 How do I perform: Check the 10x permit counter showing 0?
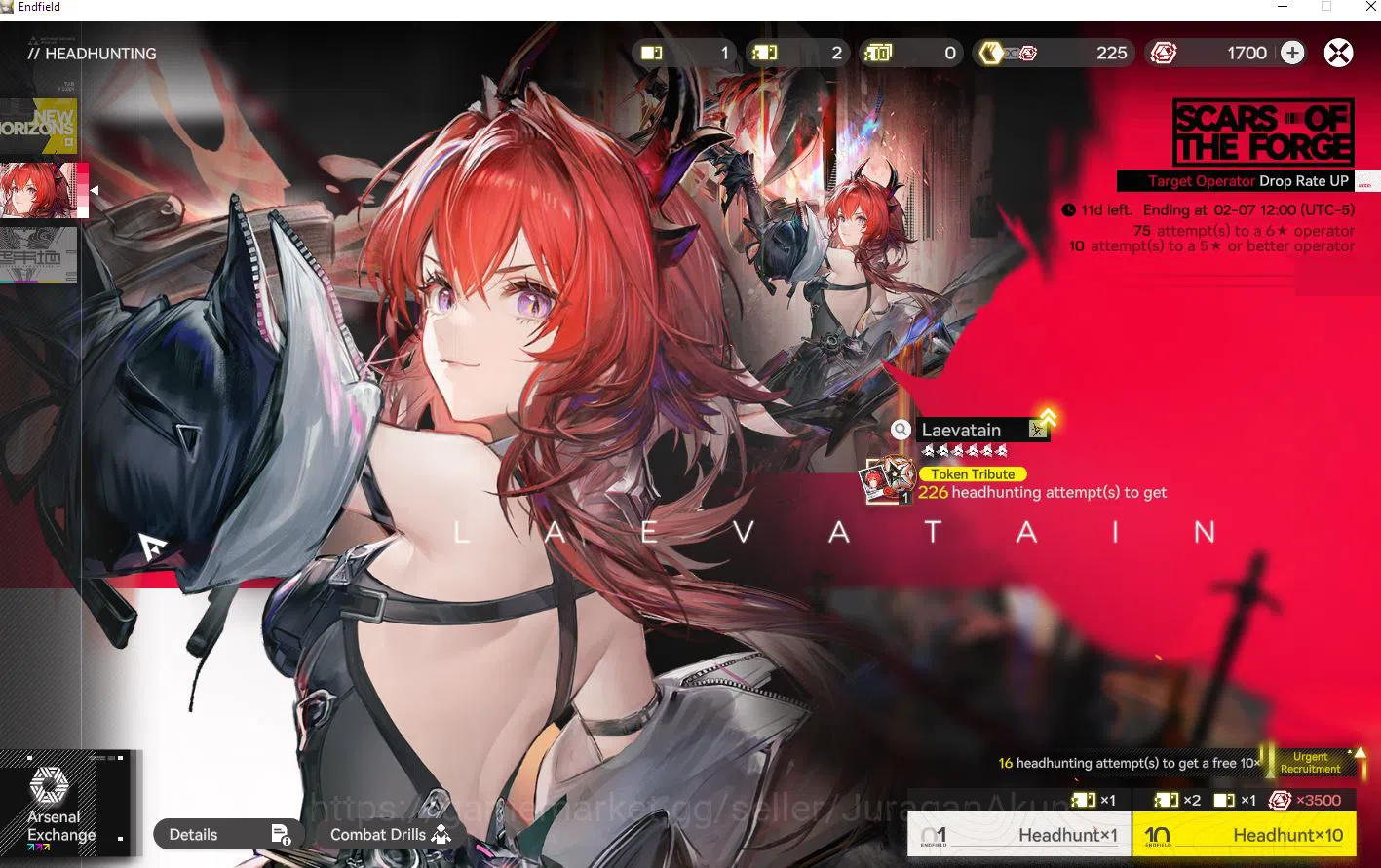[x=911, y=53]
